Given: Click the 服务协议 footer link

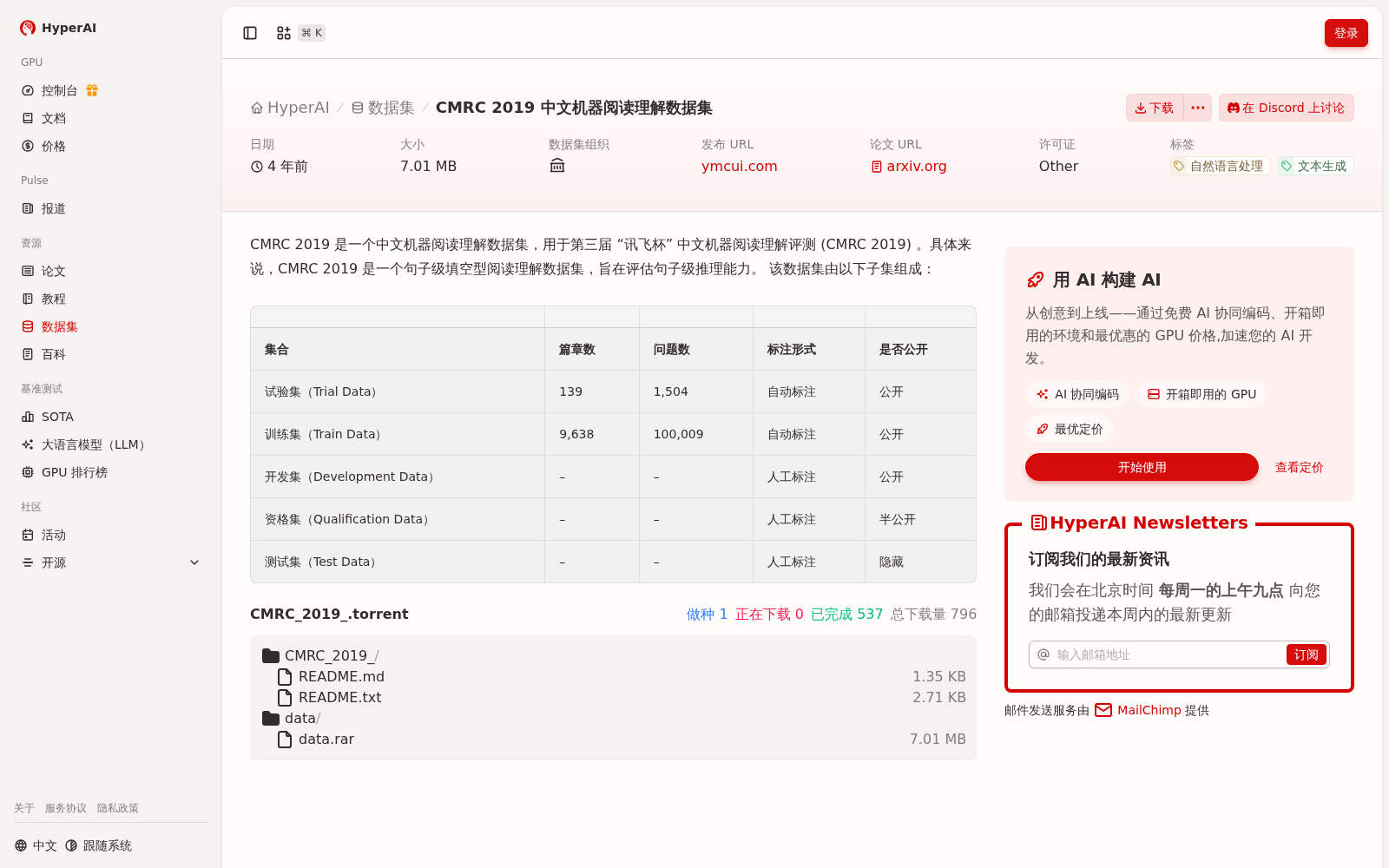Looking at the screenshot, I should point(66,808).
